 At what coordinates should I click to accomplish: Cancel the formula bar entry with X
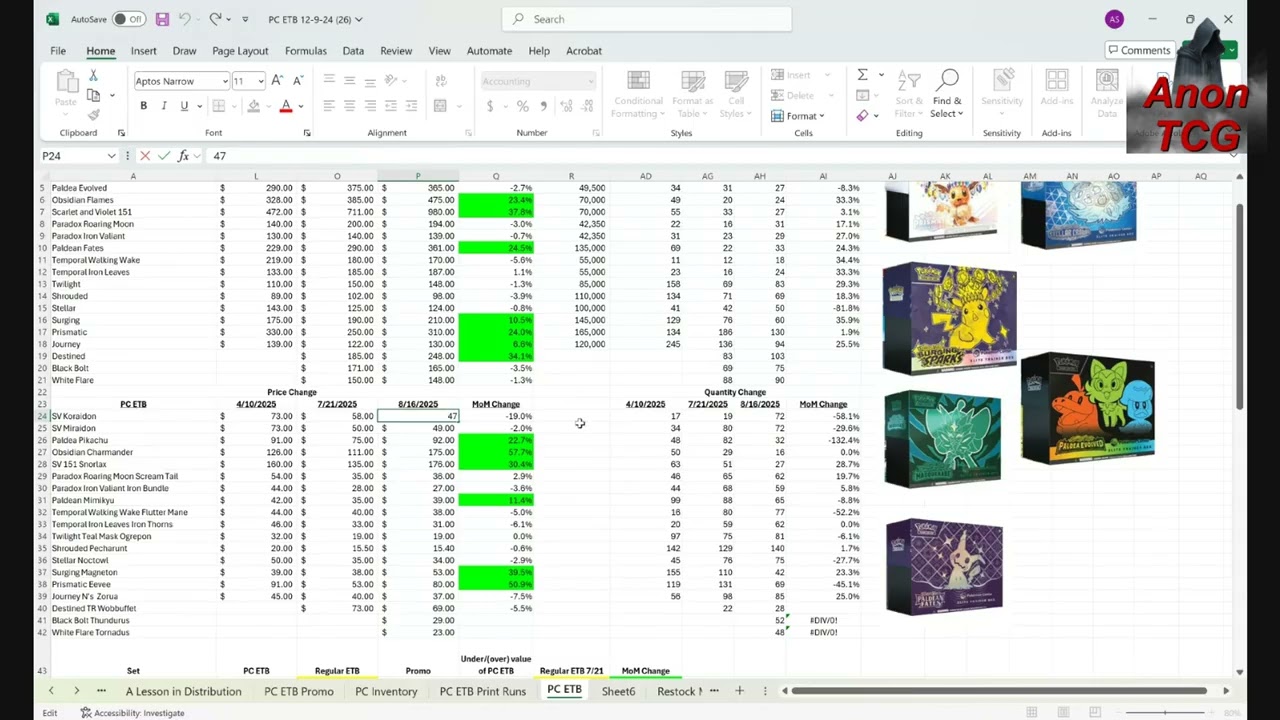[145, 156]
